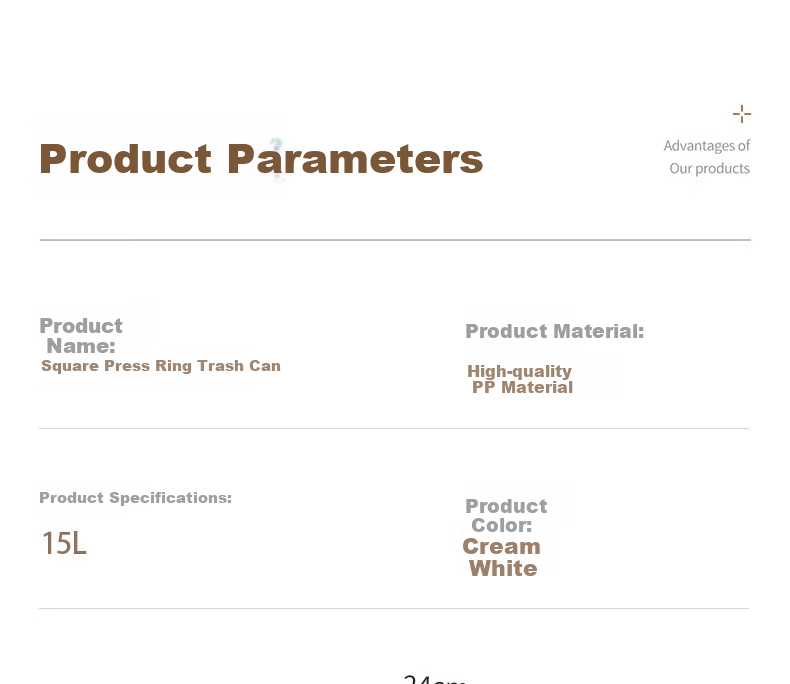
Task: Click the brown plus icon at top right
Action: pyautogui.click(x=742, y=114)
